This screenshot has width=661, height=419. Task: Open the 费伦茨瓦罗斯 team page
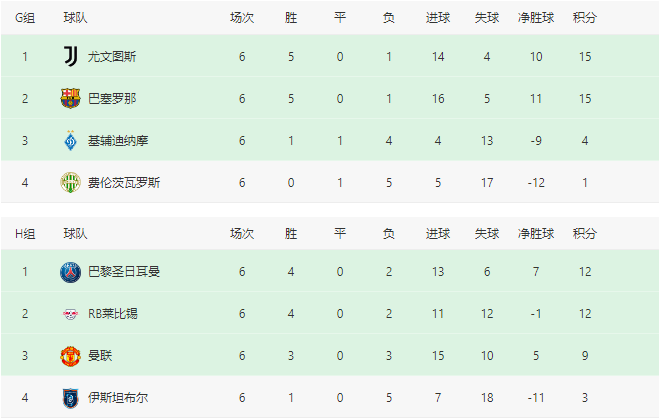point(124,182)
